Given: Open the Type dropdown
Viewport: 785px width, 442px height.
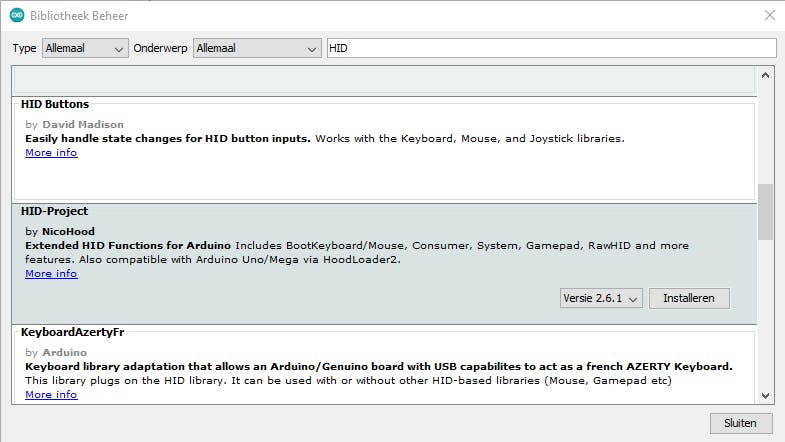Looking at the screenshot, I should tap(86, 48).
